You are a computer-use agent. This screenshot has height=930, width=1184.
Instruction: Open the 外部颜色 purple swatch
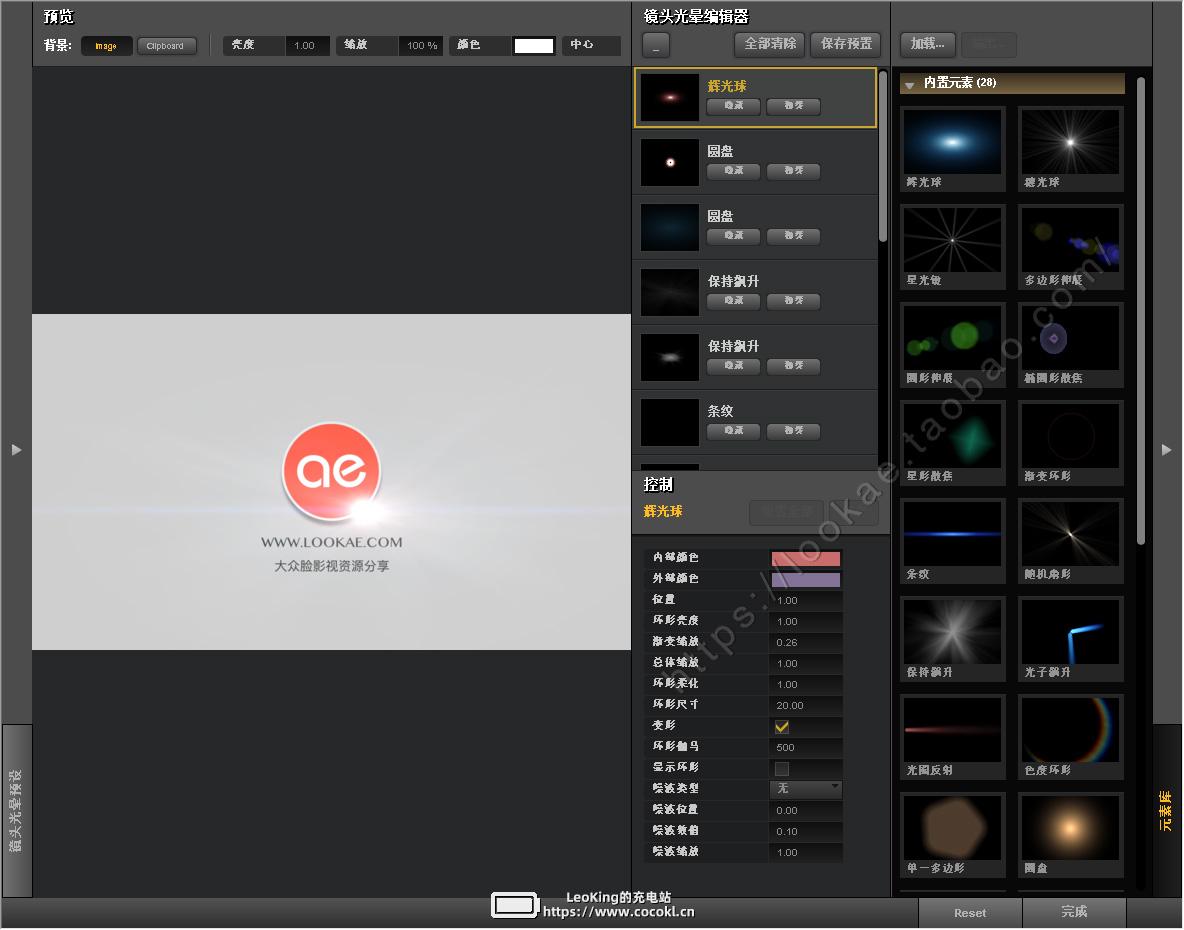tap(806, 580)
